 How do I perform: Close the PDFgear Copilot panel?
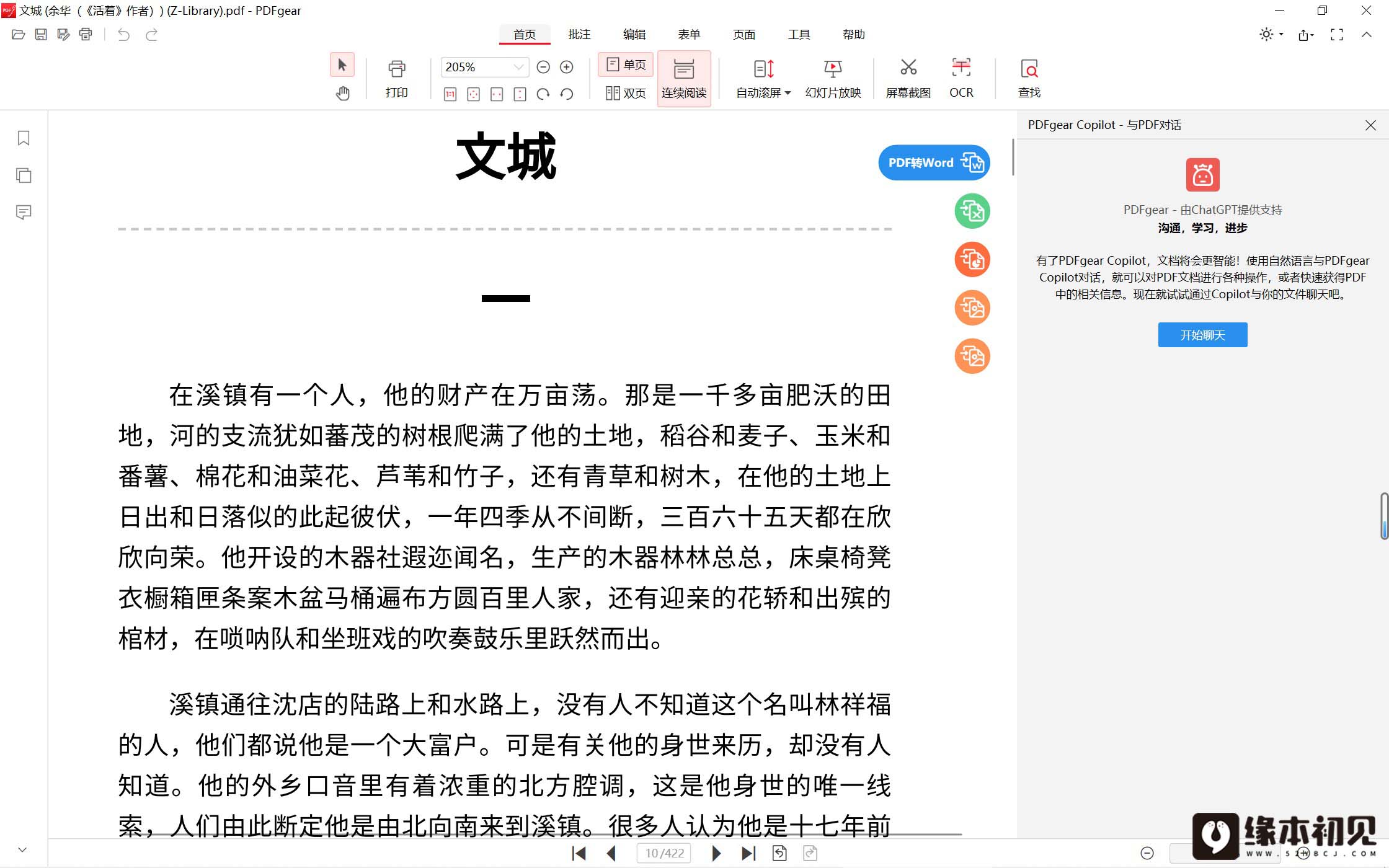(1370, 125)
